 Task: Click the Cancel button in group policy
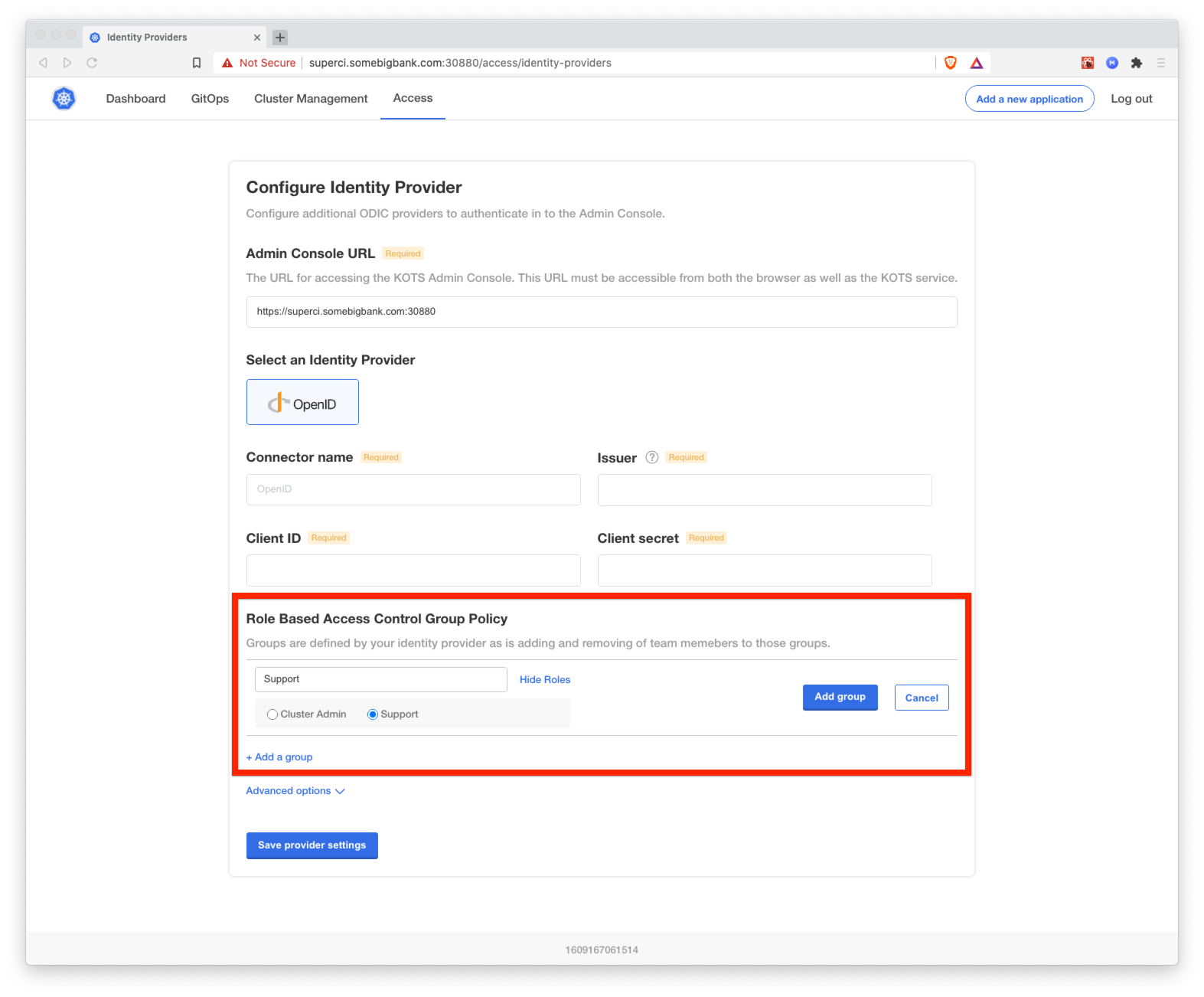[x=921, y=698]
